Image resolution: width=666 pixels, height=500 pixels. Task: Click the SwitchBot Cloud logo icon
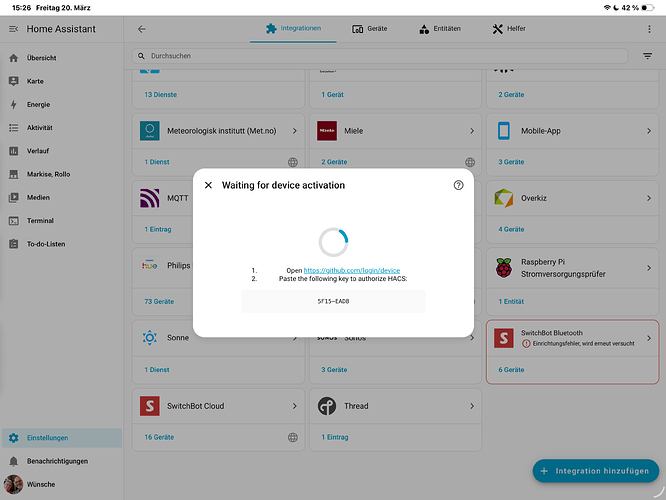[x=150, y=406]
